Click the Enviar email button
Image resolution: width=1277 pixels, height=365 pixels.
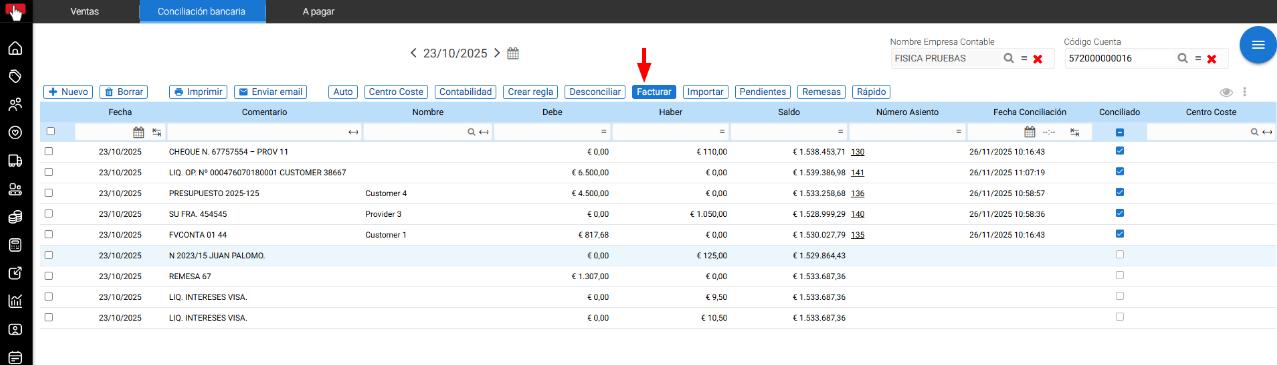270,92
